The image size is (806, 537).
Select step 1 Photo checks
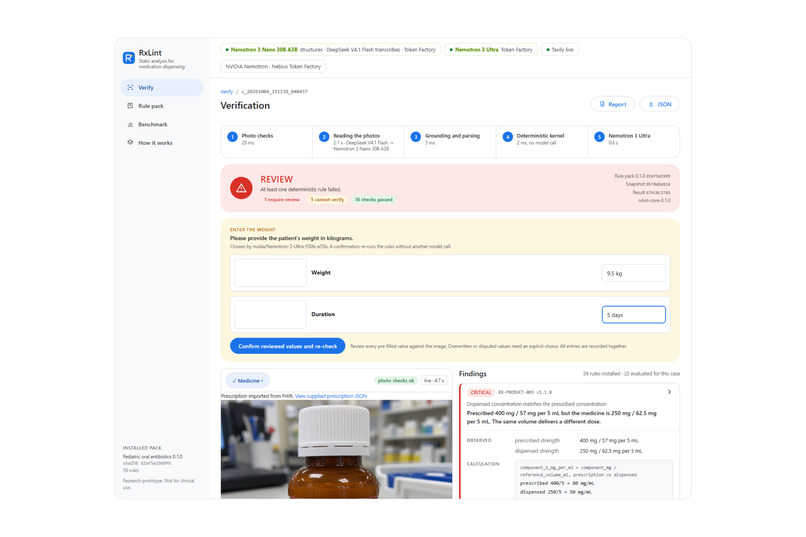pyautogui.click(x=267, y=141)
